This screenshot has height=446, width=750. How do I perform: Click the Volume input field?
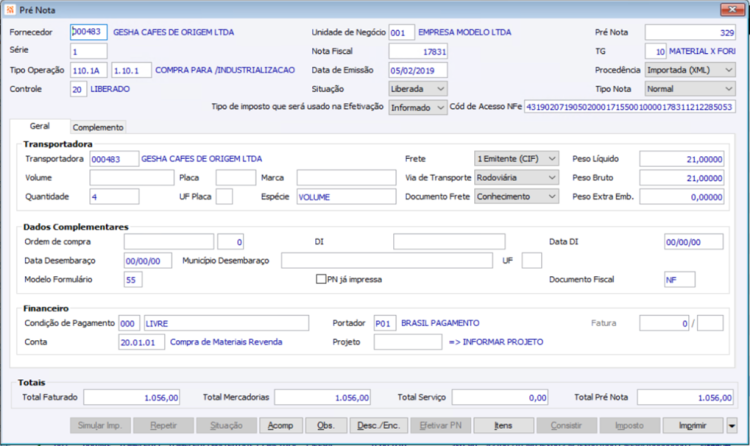(x=132, y=178)
